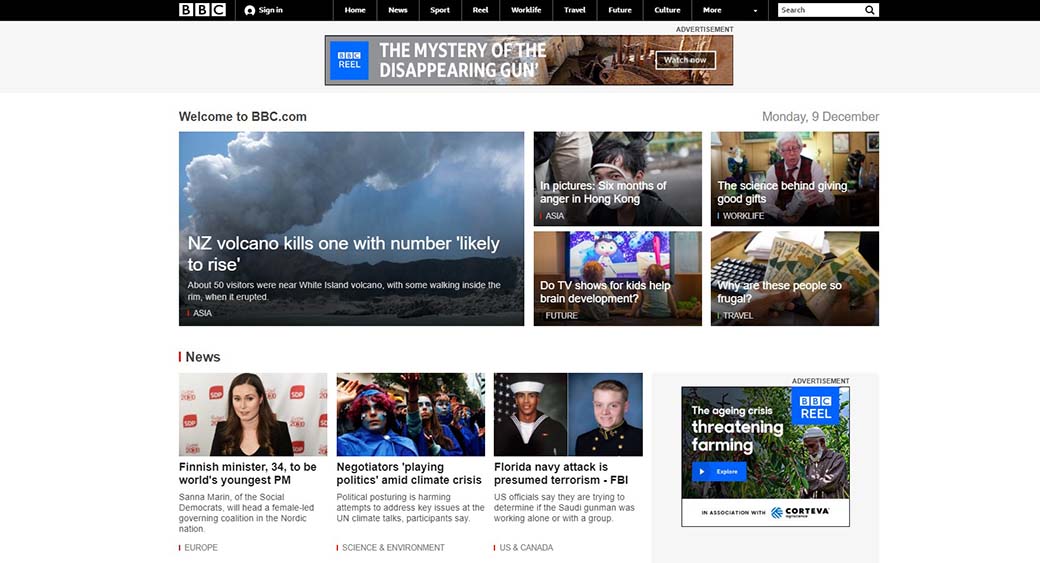The width and height of the screenshot is (1040, 563).
Task: Click the Science & Environment category tag
Action: (x=393, y=548)
